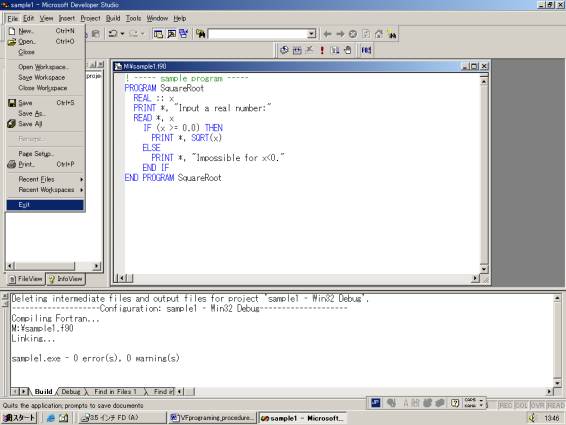The width and height of the screenshot is (566, 425).
Task: Click the Undo toolbar icon
Action: pyautogui.click(x=113, y=34)
